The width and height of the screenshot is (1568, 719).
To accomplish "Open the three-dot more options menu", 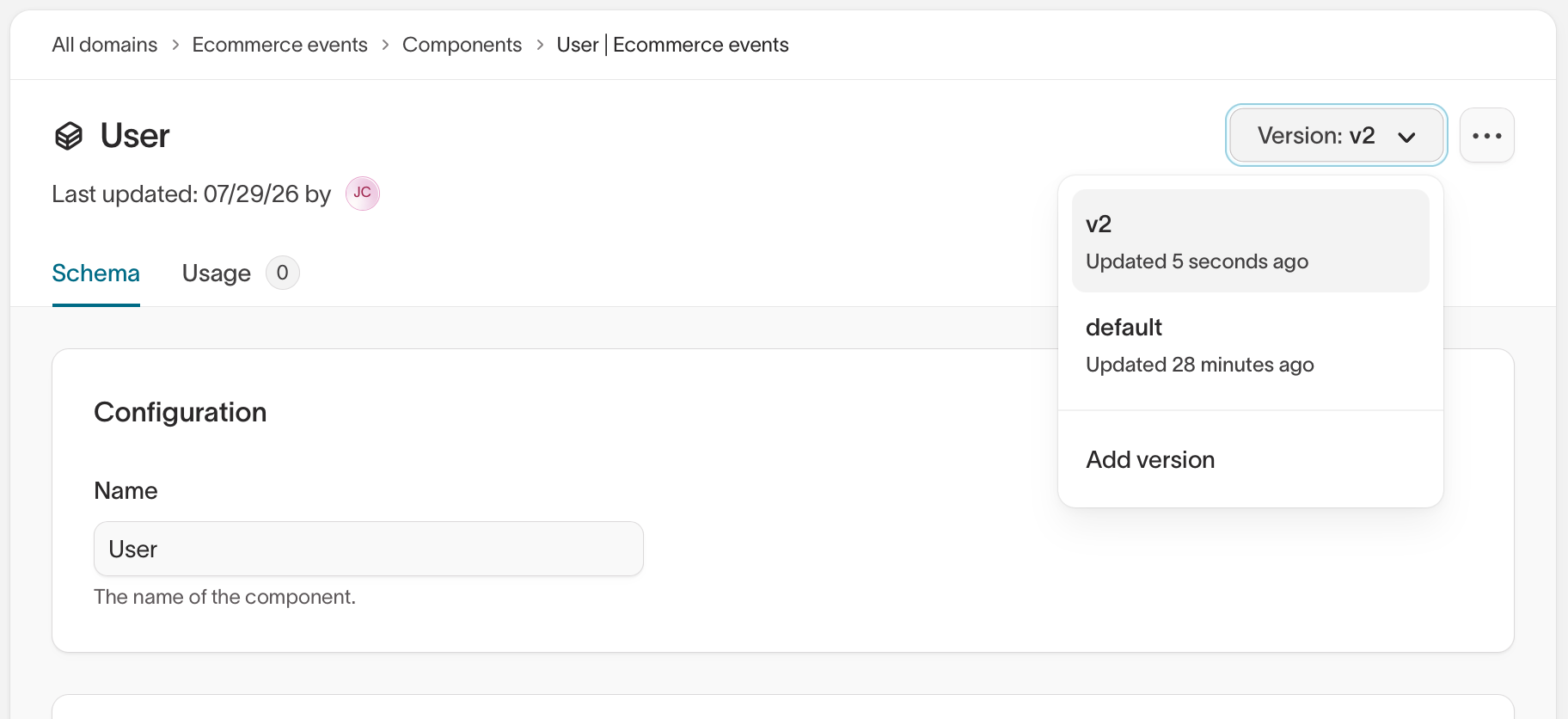I will click(1486, 135).
